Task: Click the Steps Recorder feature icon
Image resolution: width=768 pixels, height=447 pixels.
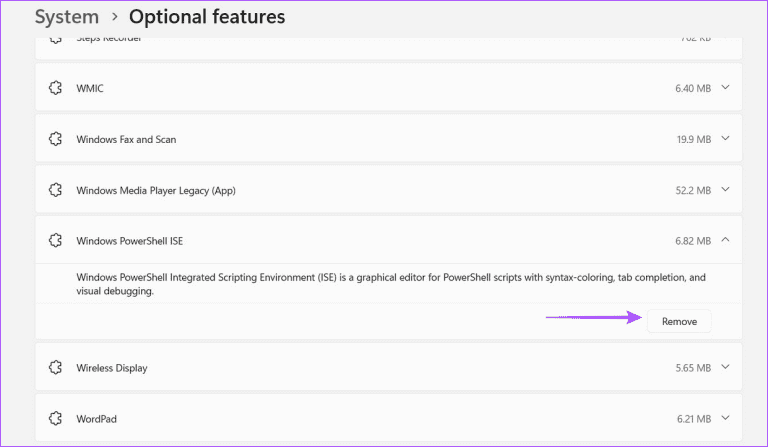Action: [56, 41]
